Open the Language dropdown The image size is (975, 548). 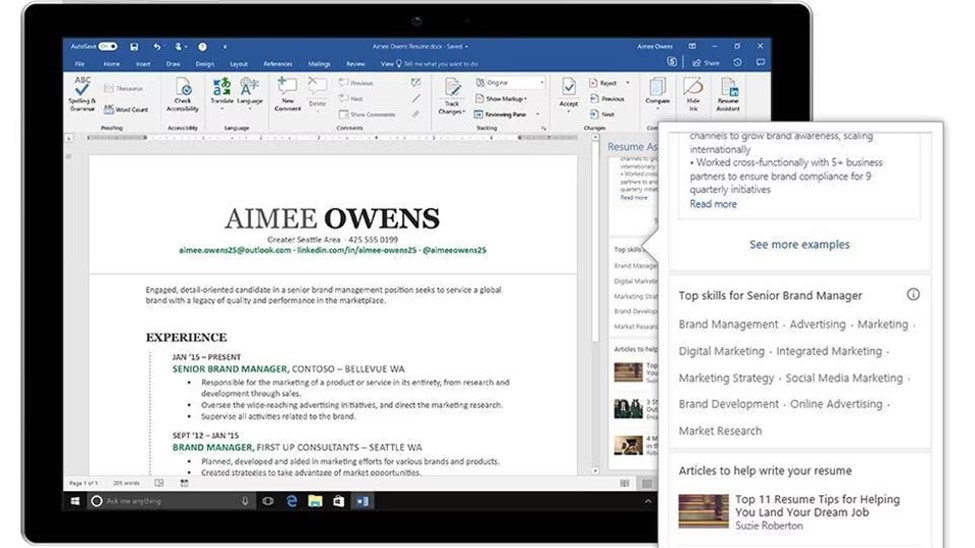[249, 93]
